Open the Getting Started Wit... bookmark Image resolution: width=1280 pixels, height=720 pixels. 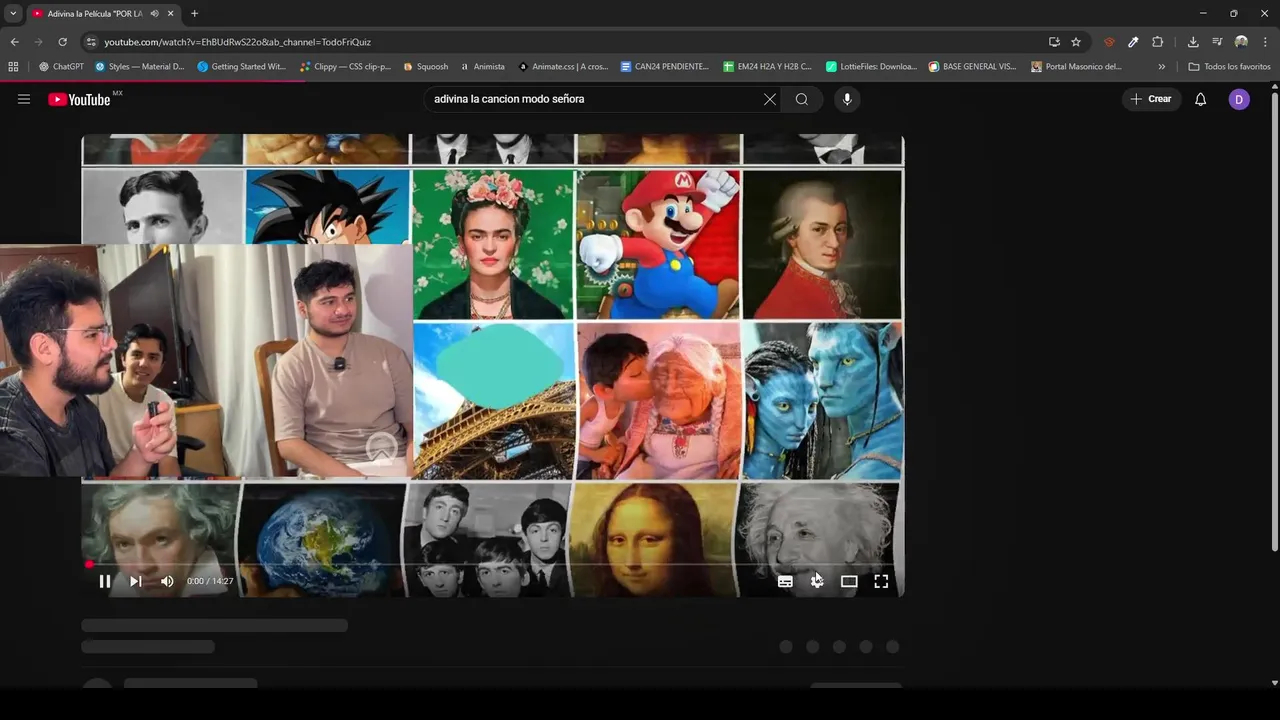click(x=242, y=67)
